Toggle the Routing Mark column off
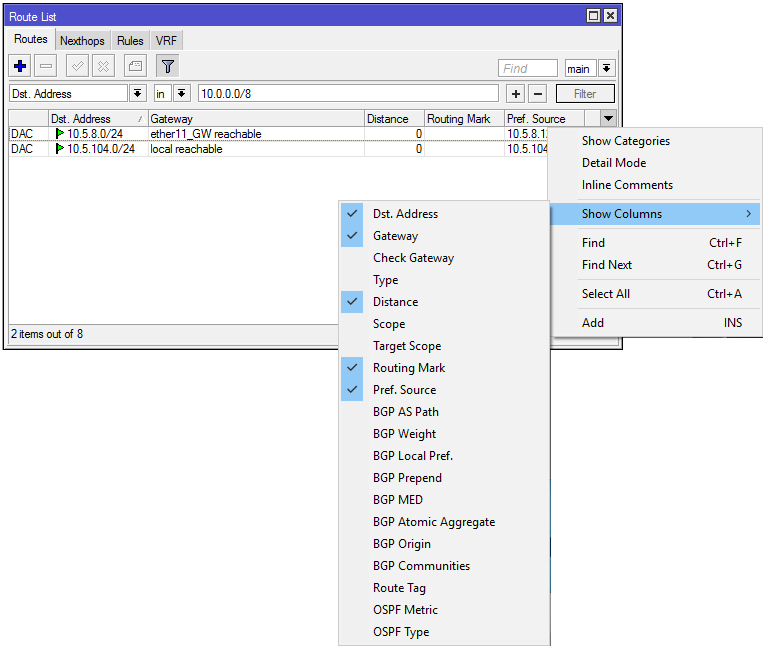 tap(408, 368)
